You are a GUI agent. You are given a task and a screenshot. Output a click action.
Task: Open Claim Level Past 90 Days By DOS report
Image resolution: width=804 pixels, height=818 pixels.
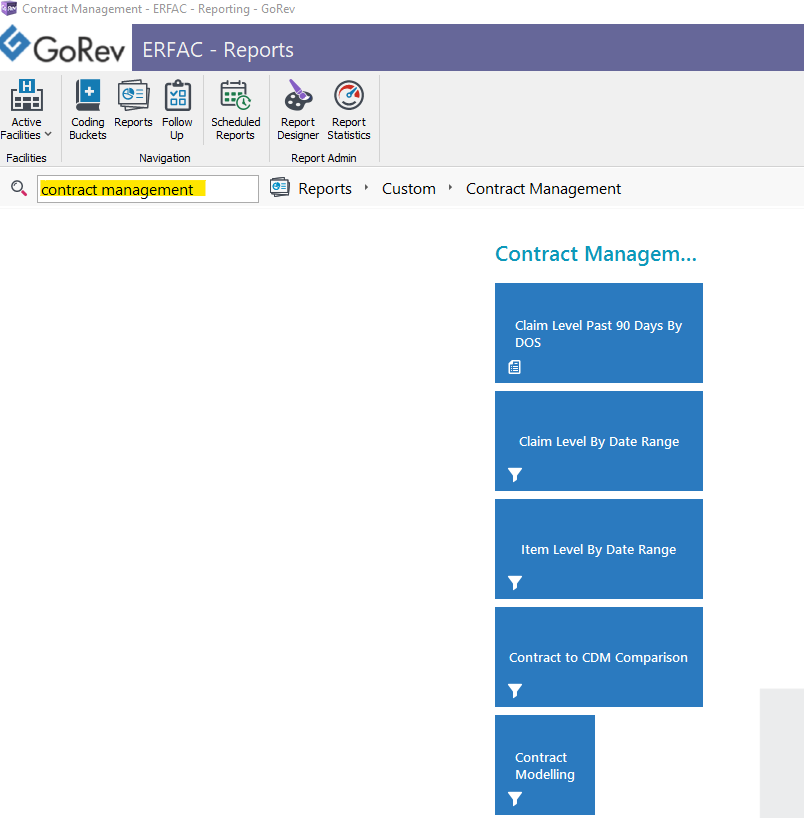point(598,333)
